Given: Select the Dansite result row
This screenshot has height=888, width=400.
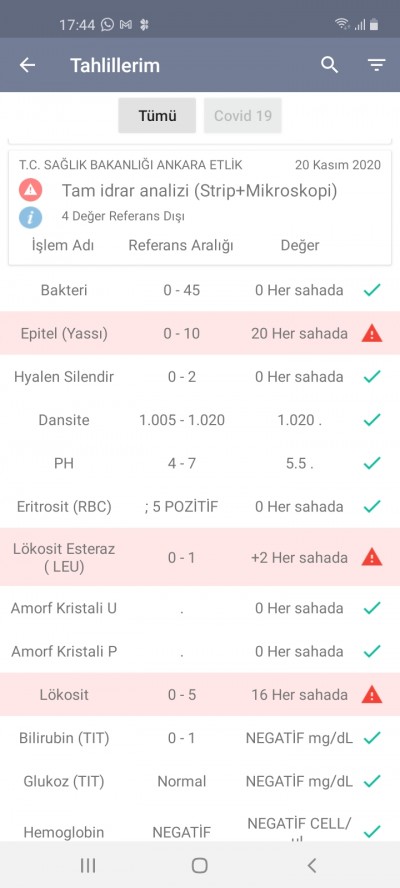Looking at the screenshot, I should 200,420.
